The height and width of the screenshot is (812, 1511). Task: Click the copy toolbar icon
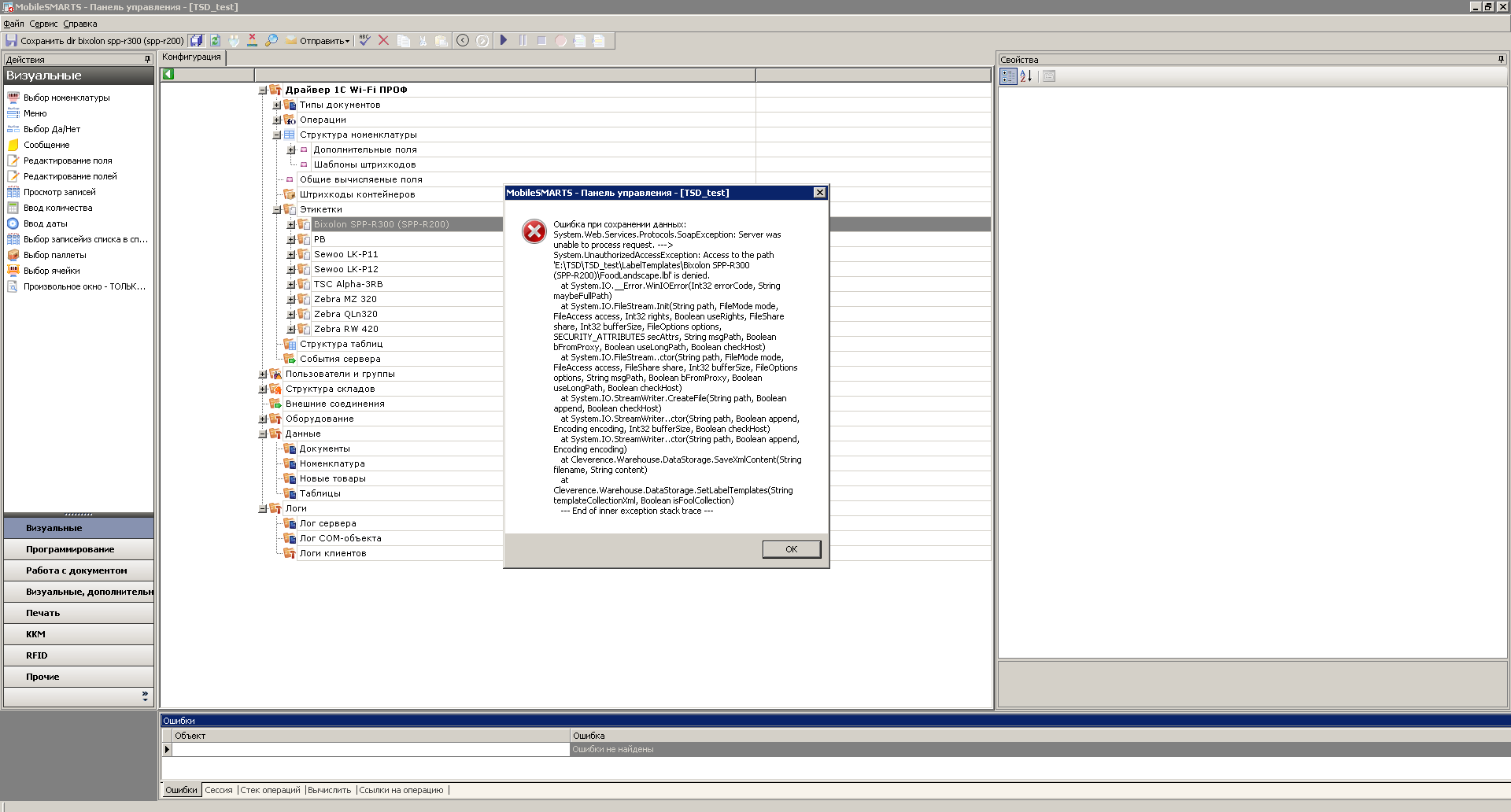click(404, 40)
